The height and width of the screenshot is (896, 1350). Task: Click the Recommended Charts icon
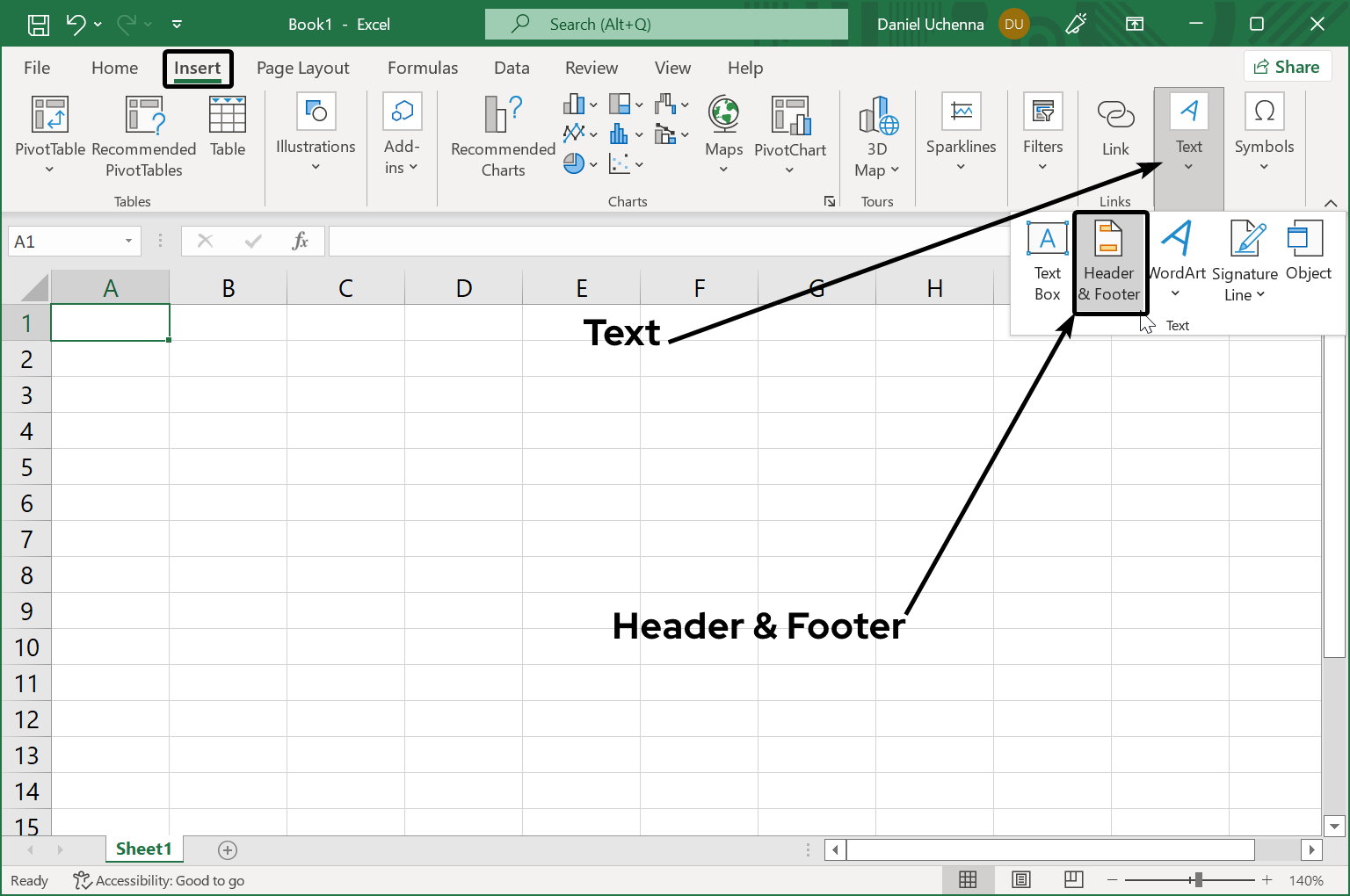503,135
